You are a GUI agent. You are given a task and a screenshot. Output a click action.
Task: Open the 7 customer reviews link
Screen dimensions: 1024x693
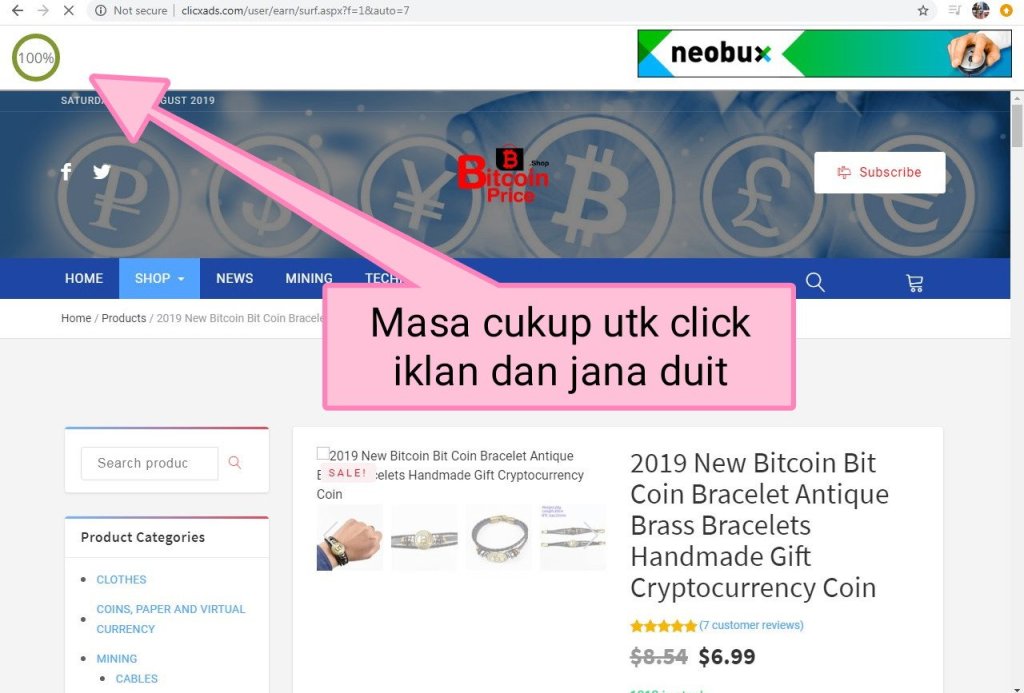coord(751,625)
